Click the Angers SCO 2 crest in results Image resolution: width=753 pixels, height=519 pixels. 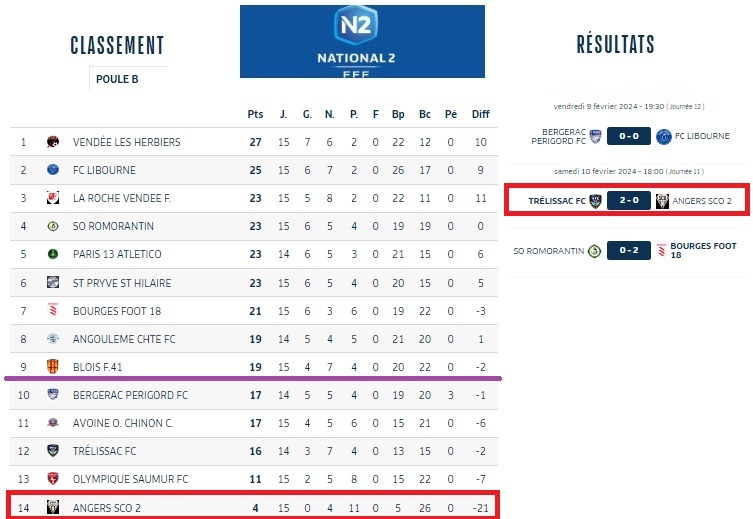click(662, 201)
